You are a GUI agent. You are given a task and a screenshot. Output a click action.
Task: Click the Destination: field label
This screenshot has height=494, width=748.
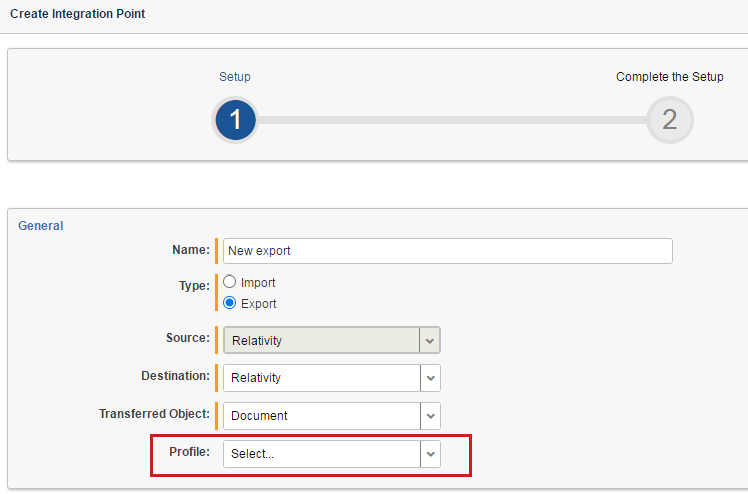coord(176,376)
